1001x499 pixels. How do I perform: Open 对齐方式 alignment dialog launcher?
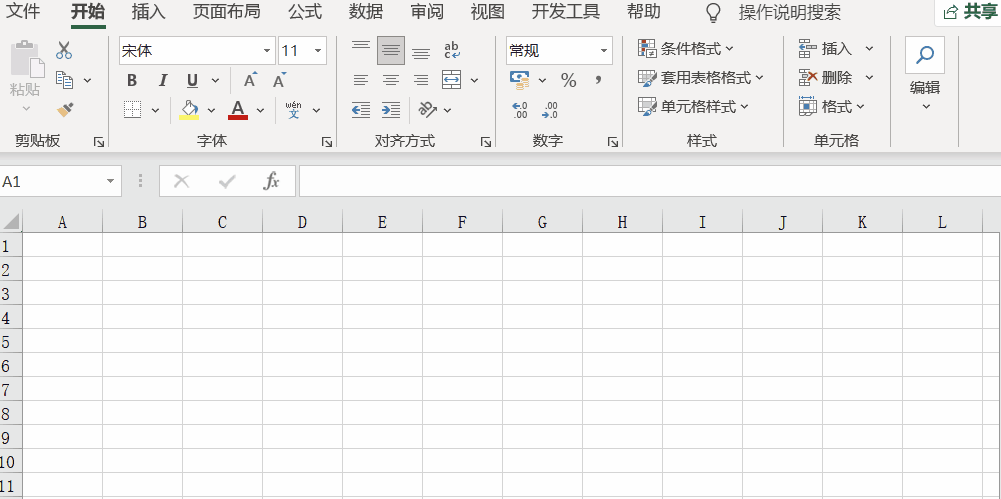tap(486, 142)
